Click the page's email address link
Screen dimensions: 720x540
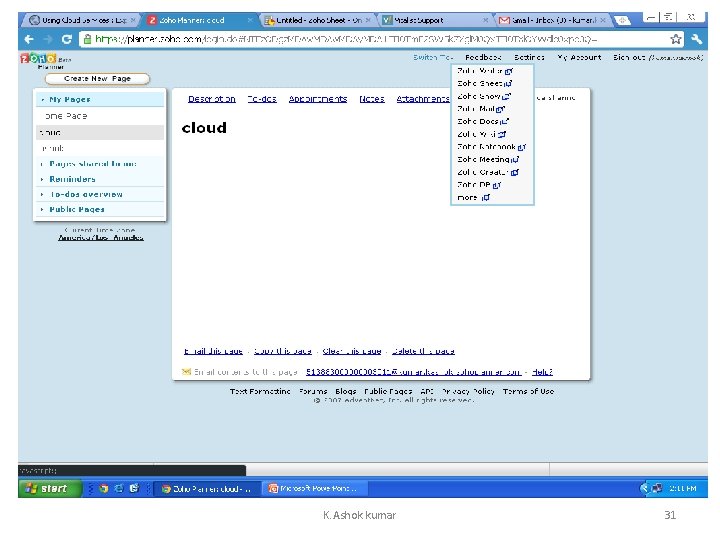[x=414, y=372]
